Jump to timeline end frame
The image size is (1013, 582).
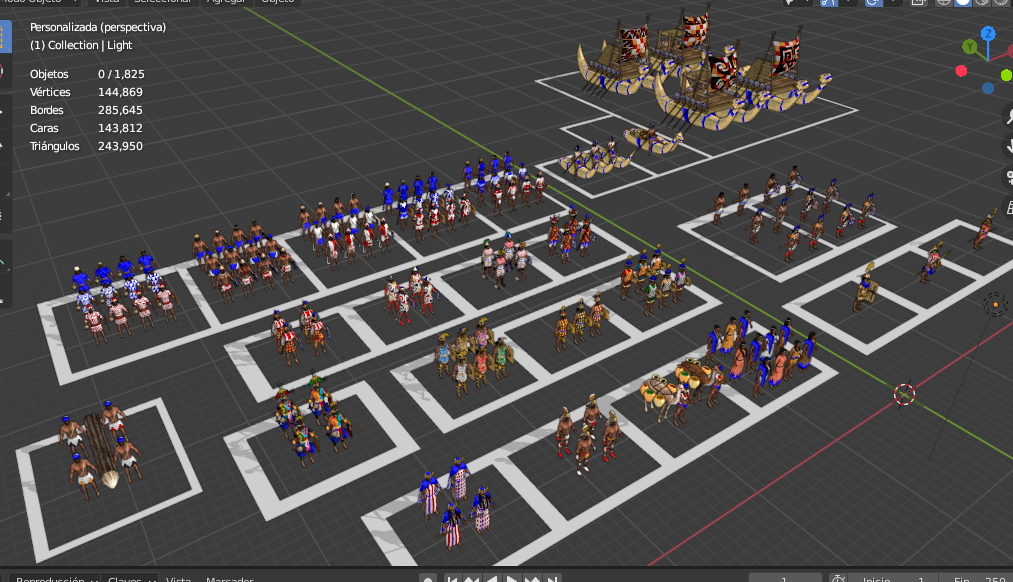point(551,578)
